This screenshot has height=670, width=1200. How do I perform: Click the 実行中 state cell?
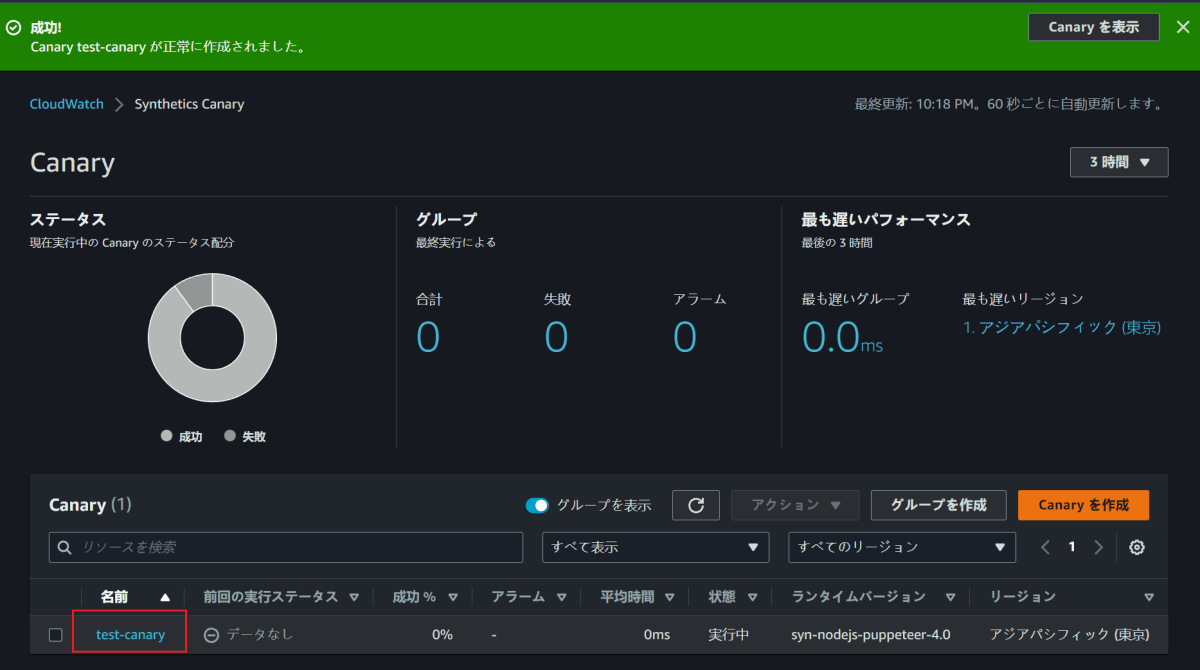729,635
